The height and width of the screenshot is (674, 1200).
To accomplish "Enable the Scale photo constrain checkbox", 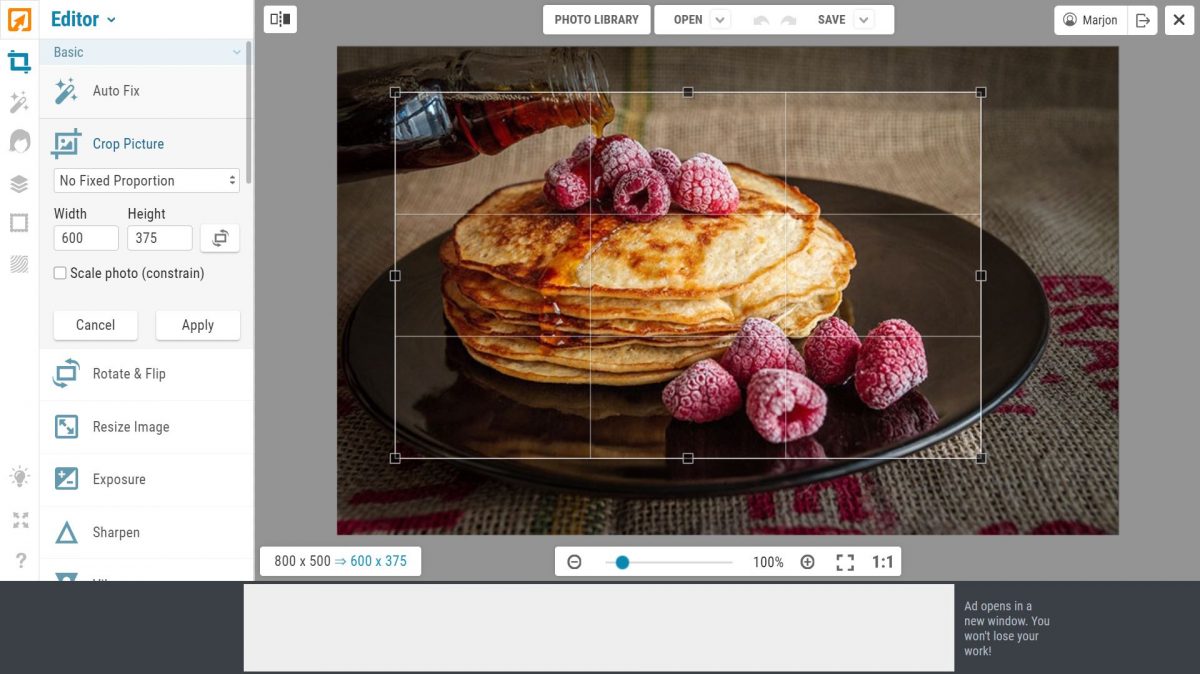I will pyautogui.click(x=58, y=273).
